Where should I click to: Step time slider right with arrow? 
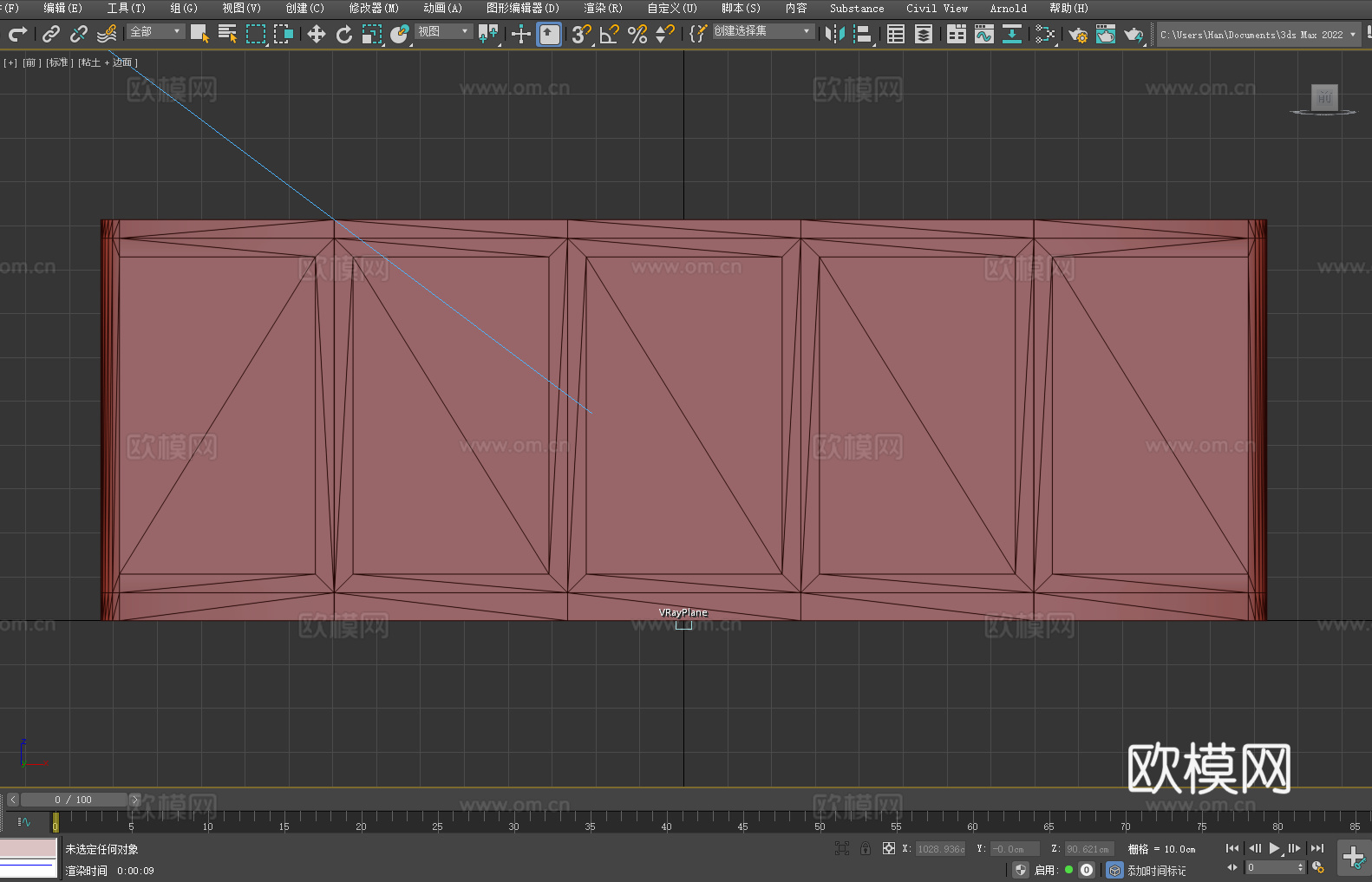click(134, 800)
